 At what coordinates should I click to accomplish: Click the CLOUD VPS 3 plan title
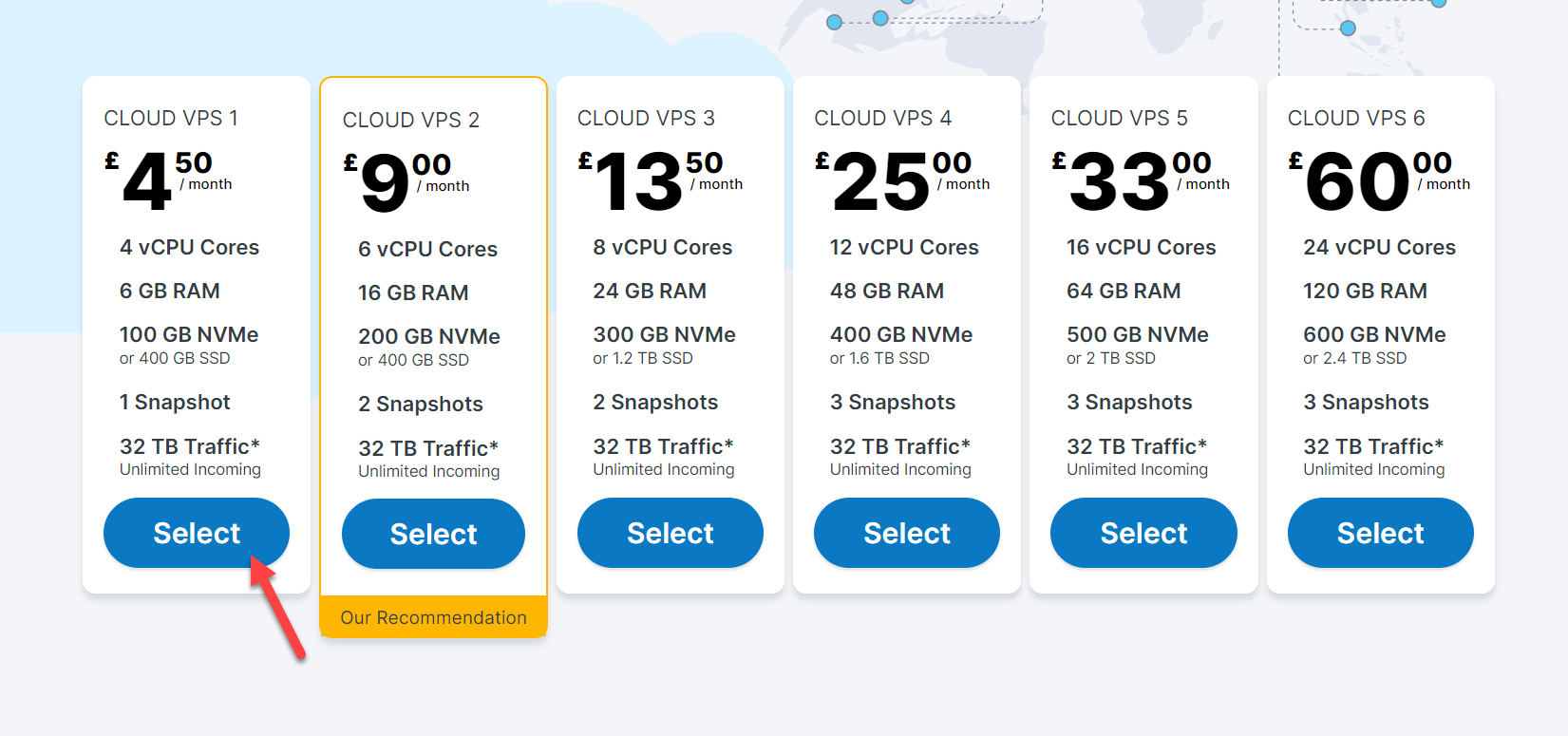tap(646, 118)
